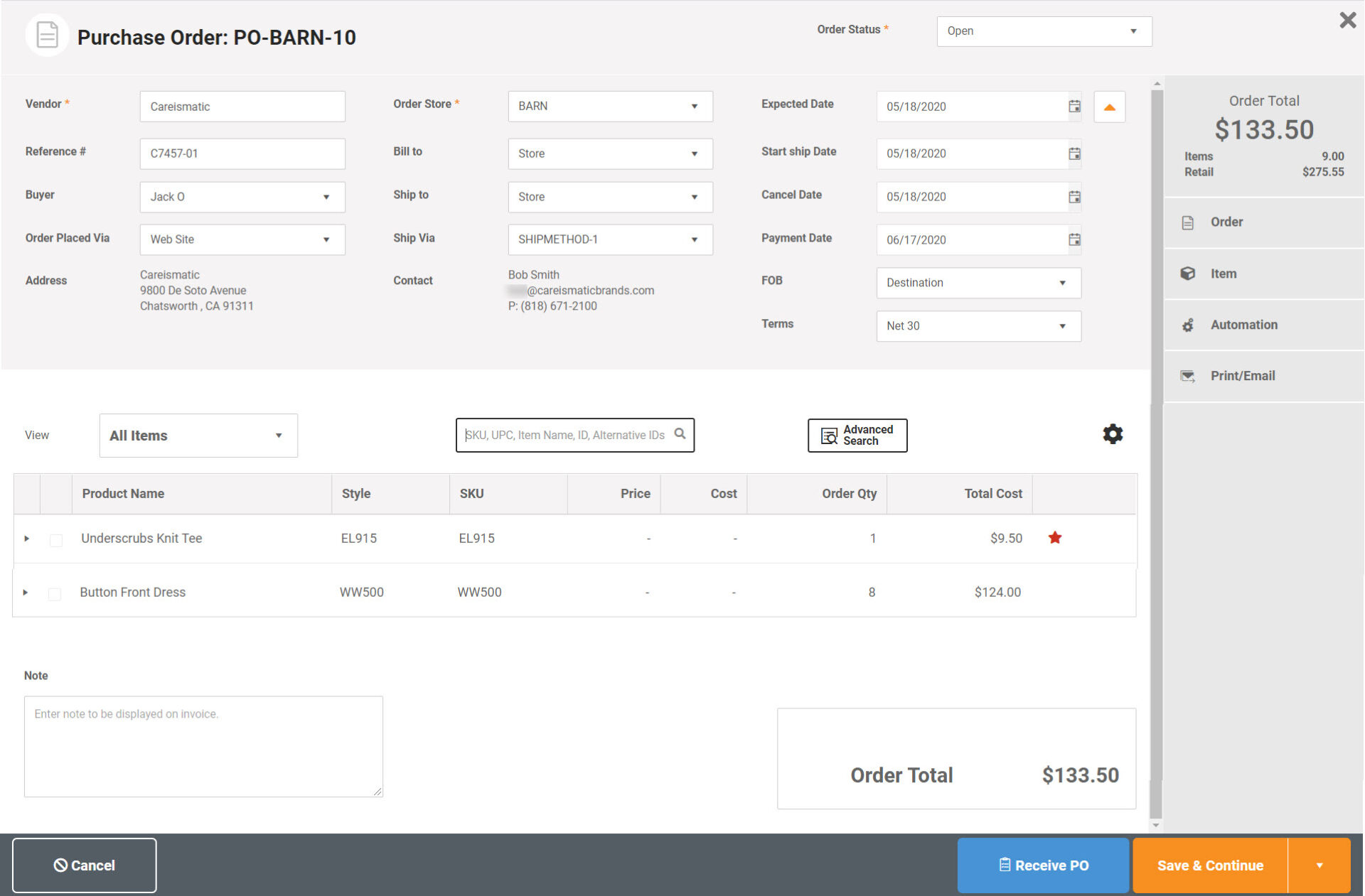
Task: Click the red star on Underscrubs Knit Tee
Action: pyautogui.click(x=1055, y=537)
